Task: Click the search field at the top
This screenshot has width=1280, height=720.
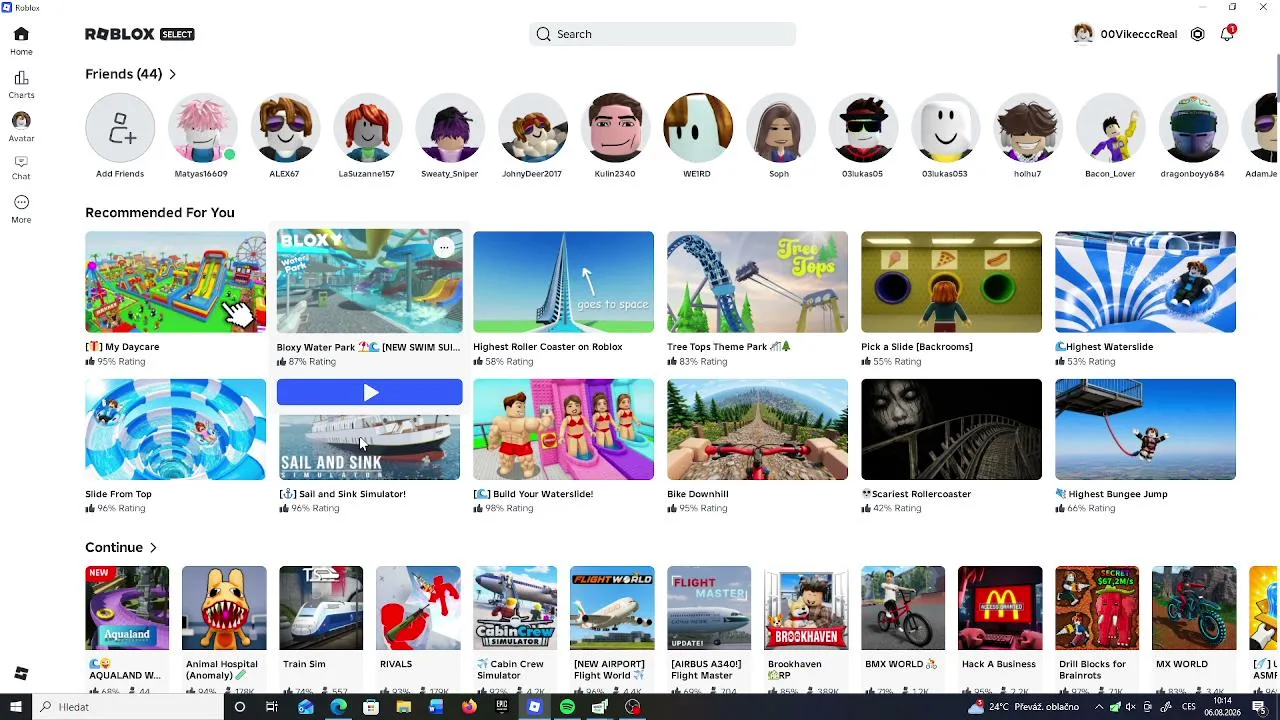Action: point(662,34)
